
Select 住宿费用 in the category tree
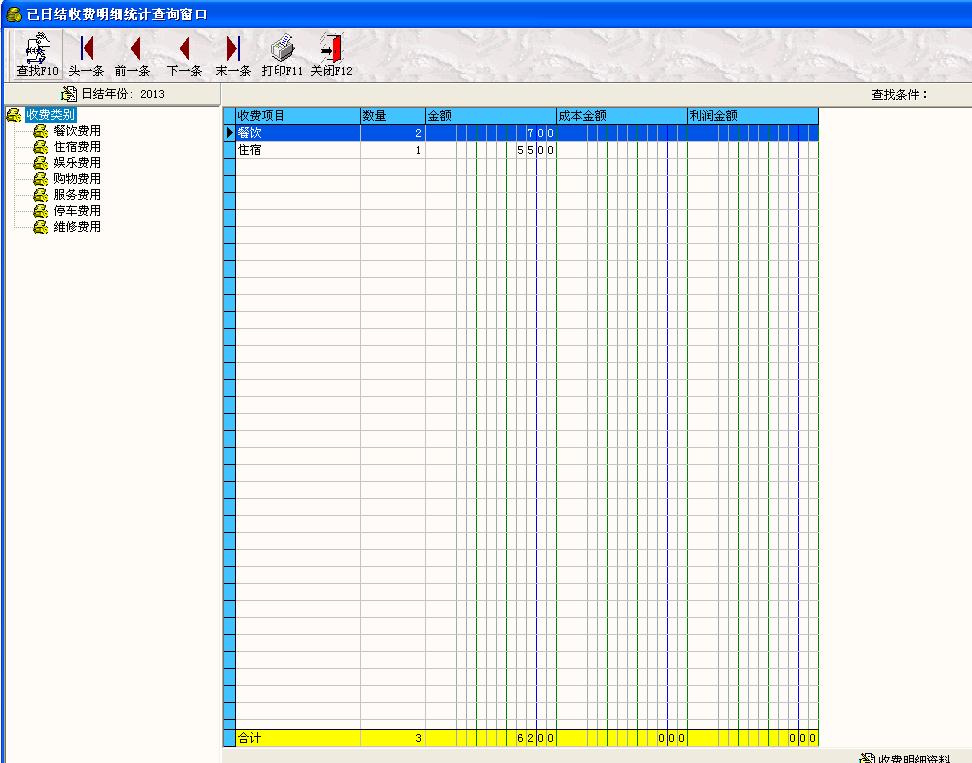point(77,147)
